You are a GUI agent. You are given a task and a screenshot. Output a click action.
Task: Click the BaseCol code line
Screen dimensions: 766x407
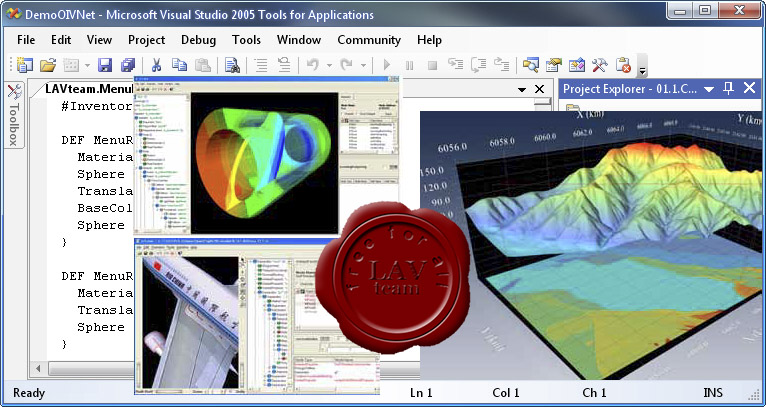105,208
